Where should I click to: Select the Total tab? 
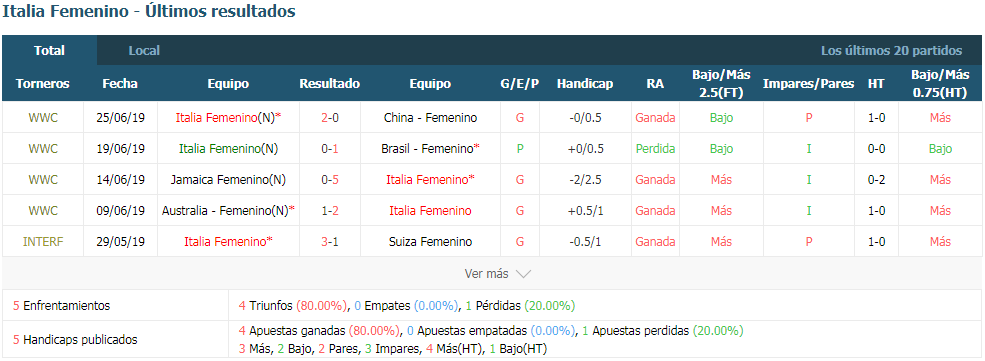(x=50, y=51)
